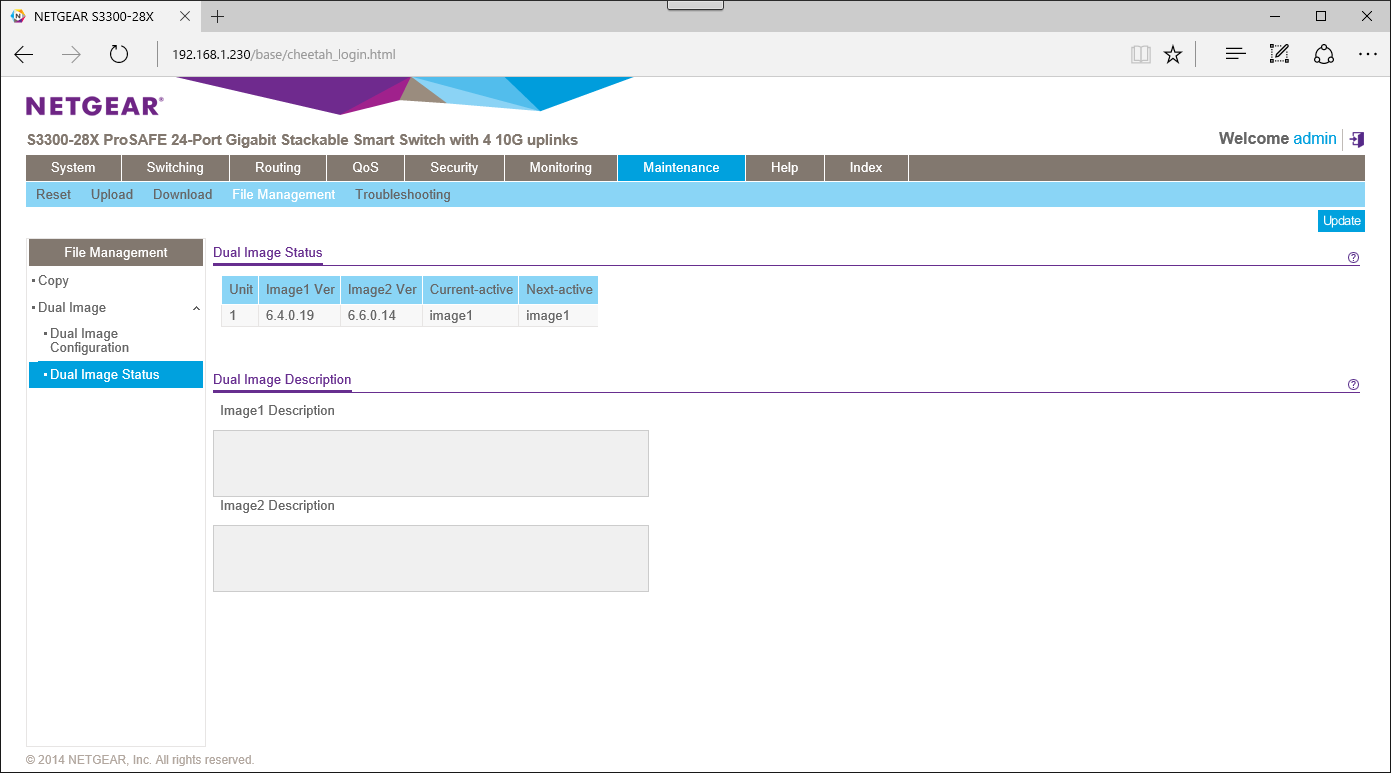Open the Make a Web Note icon

coord(1279,54)
